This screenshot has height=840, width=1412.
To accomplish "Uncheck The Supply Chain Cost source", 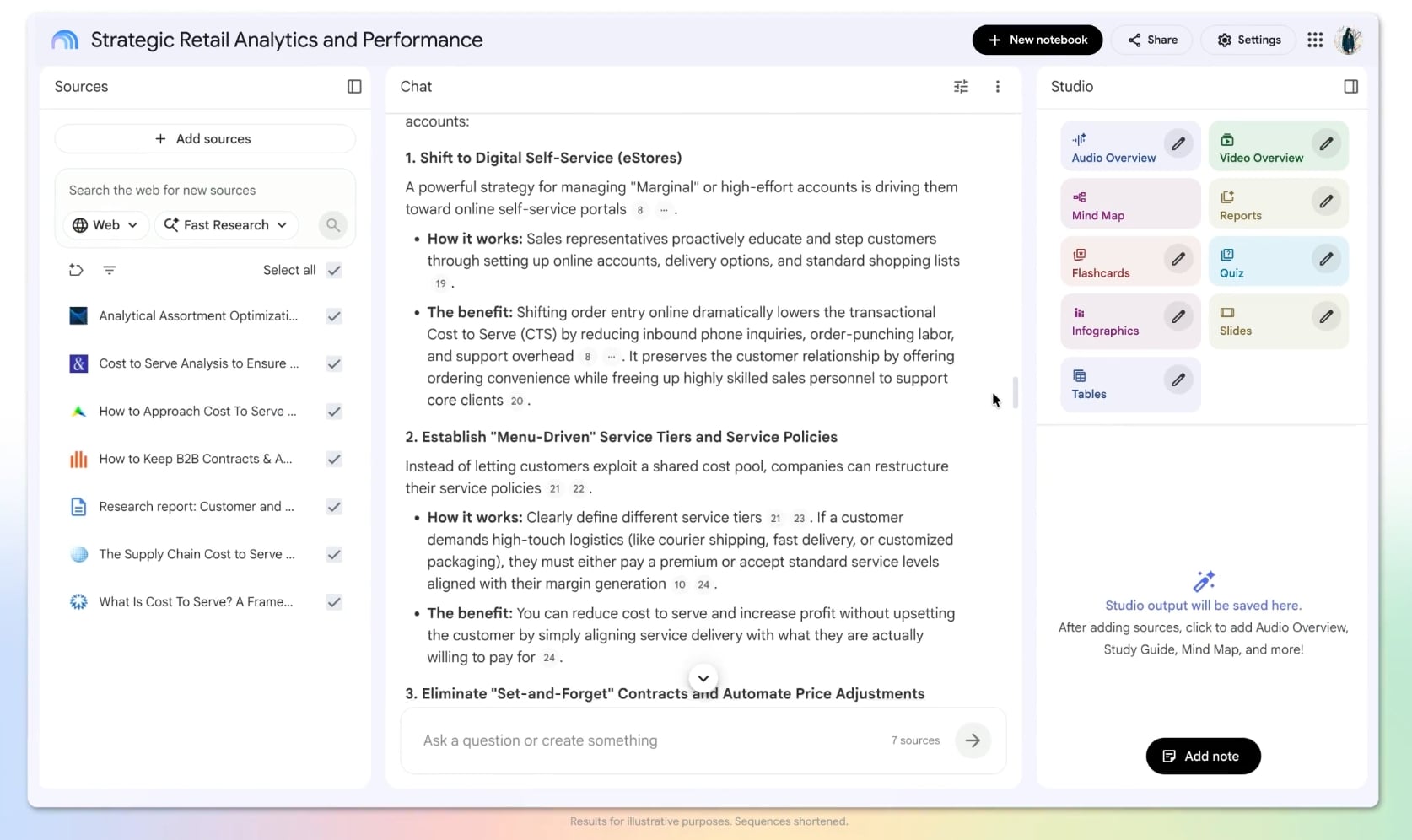I will tap(334, 554).
